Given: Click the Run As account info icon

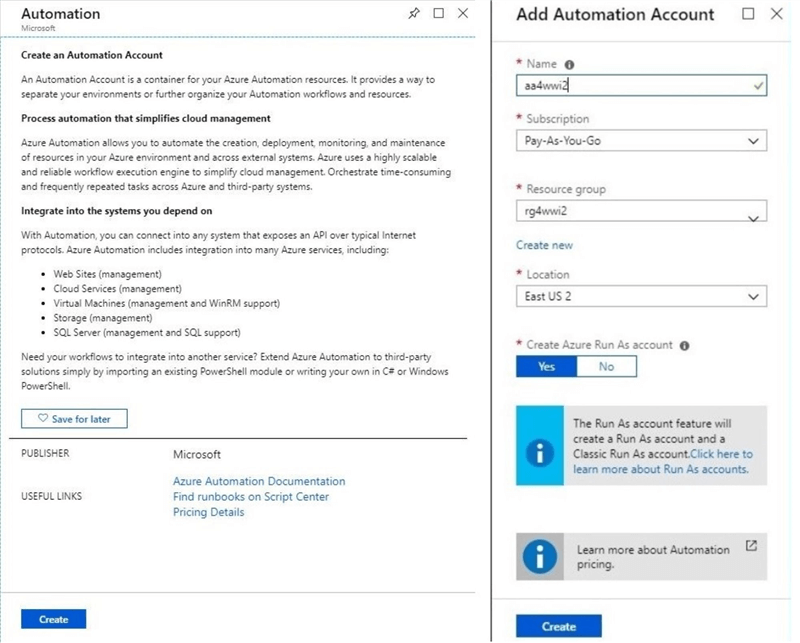Looking at the screenshot, I should 684,345.
